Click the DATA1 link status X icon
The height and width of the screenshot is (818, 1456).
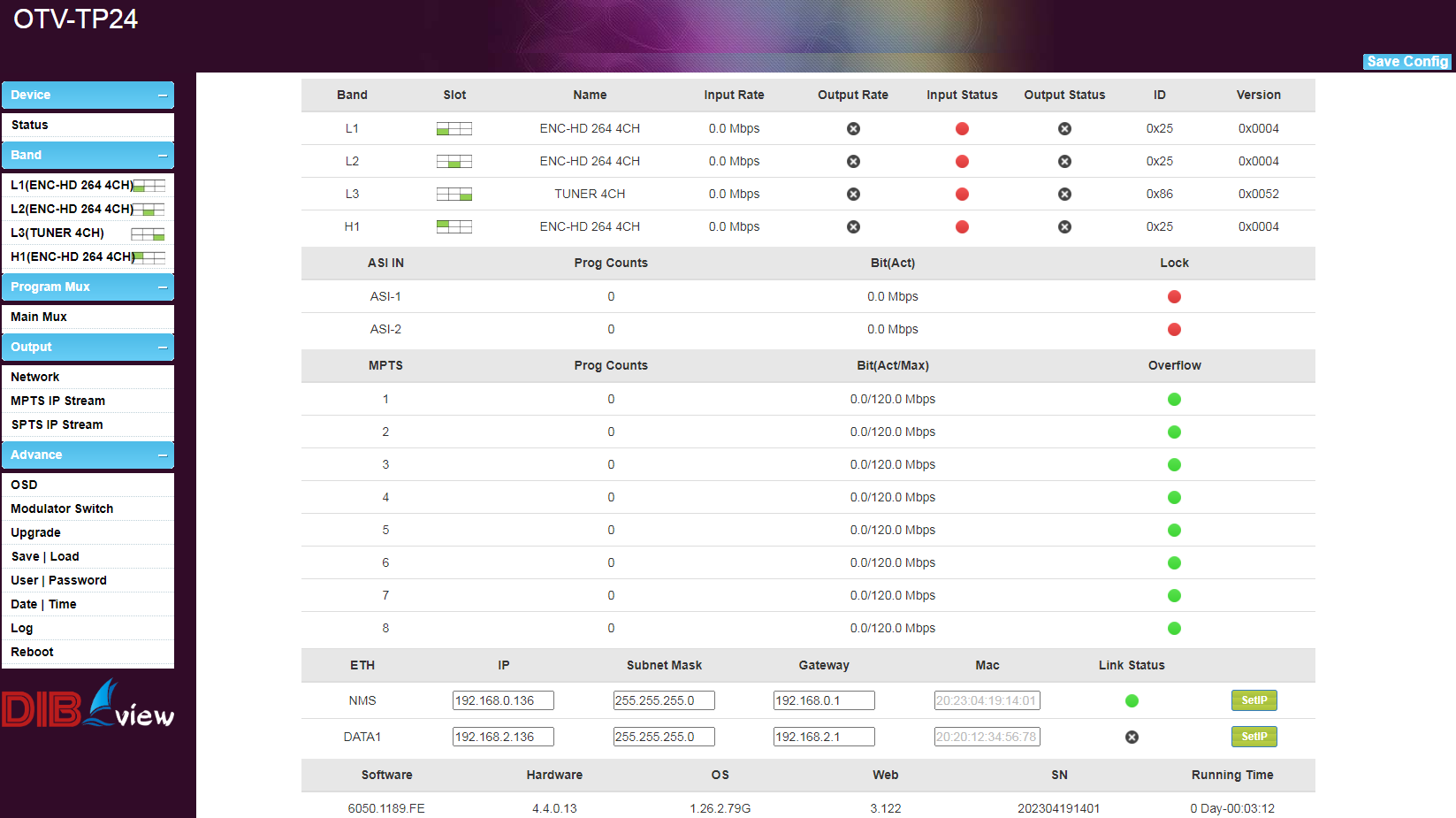(x=1132, y=738)
